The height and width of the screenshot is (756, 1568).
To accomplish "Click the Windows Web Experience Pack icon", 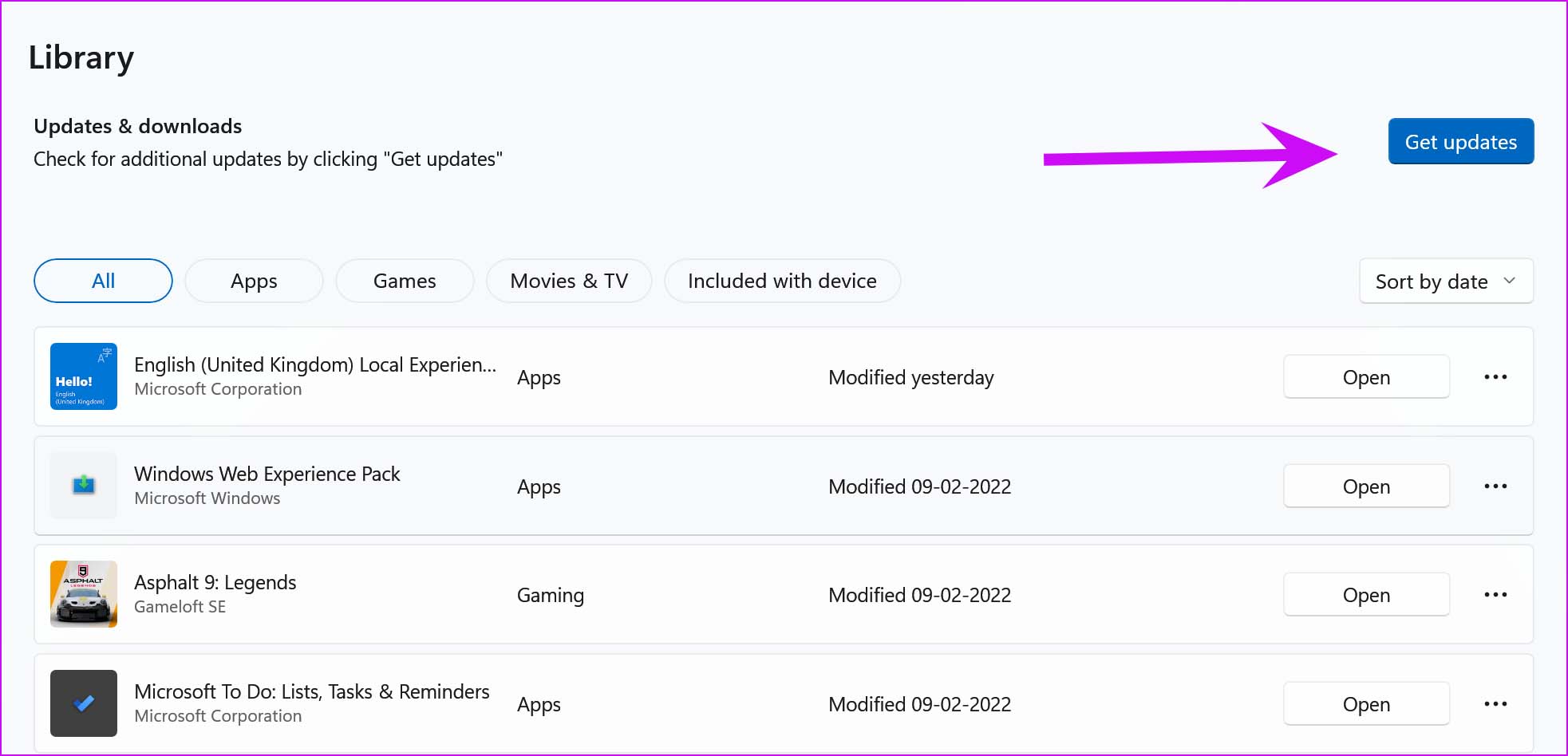I will point(84,485).
